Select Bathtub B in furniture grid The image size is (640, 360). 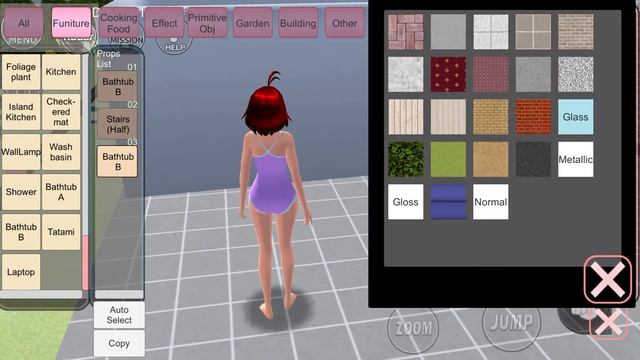[21, 232]
